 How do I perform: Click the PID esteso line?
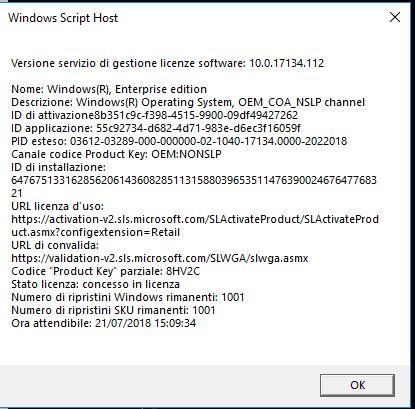(179, 141)
